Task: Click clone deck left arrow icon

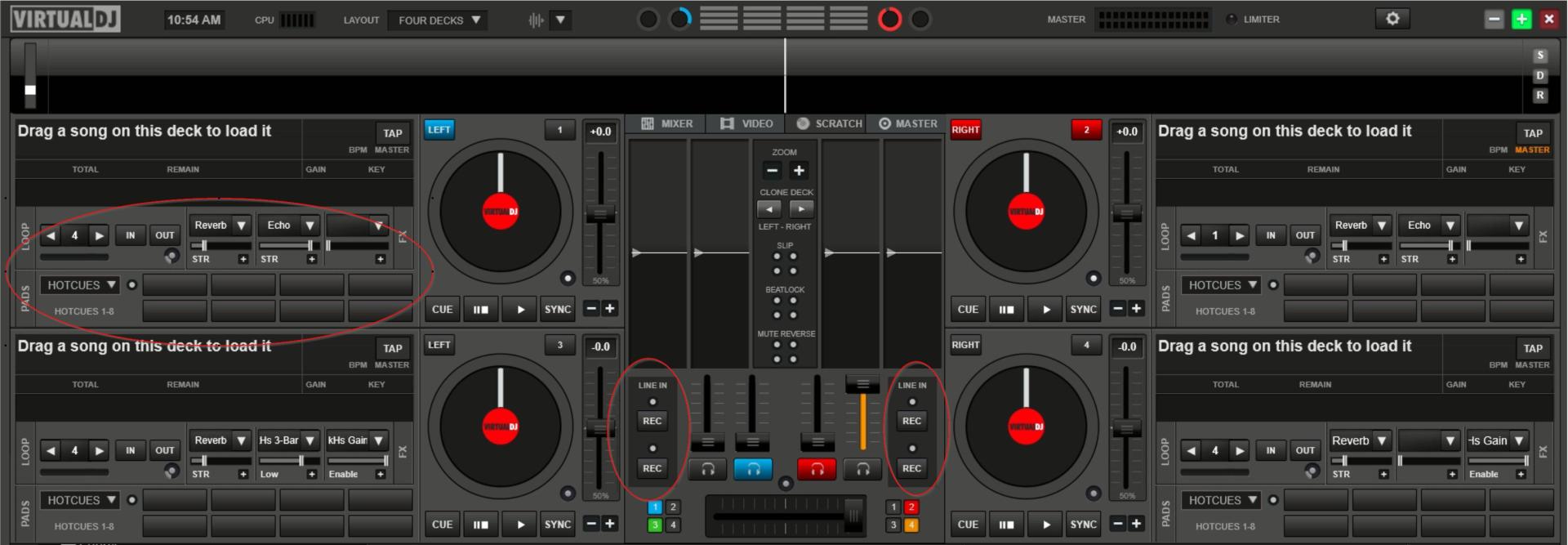Action: coord(769,208)
